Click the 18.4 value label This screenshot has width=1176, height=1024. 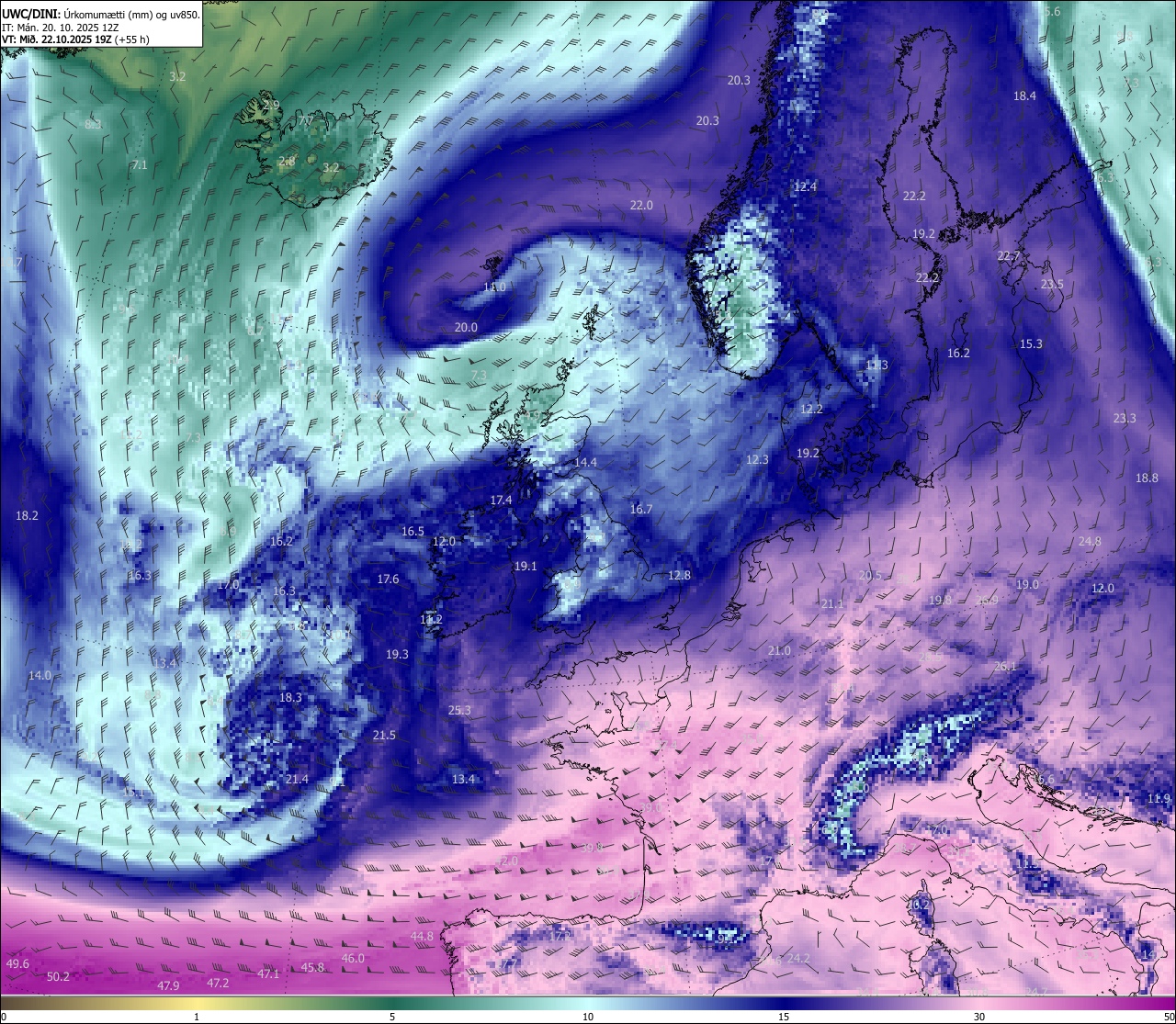(1024, 96)
